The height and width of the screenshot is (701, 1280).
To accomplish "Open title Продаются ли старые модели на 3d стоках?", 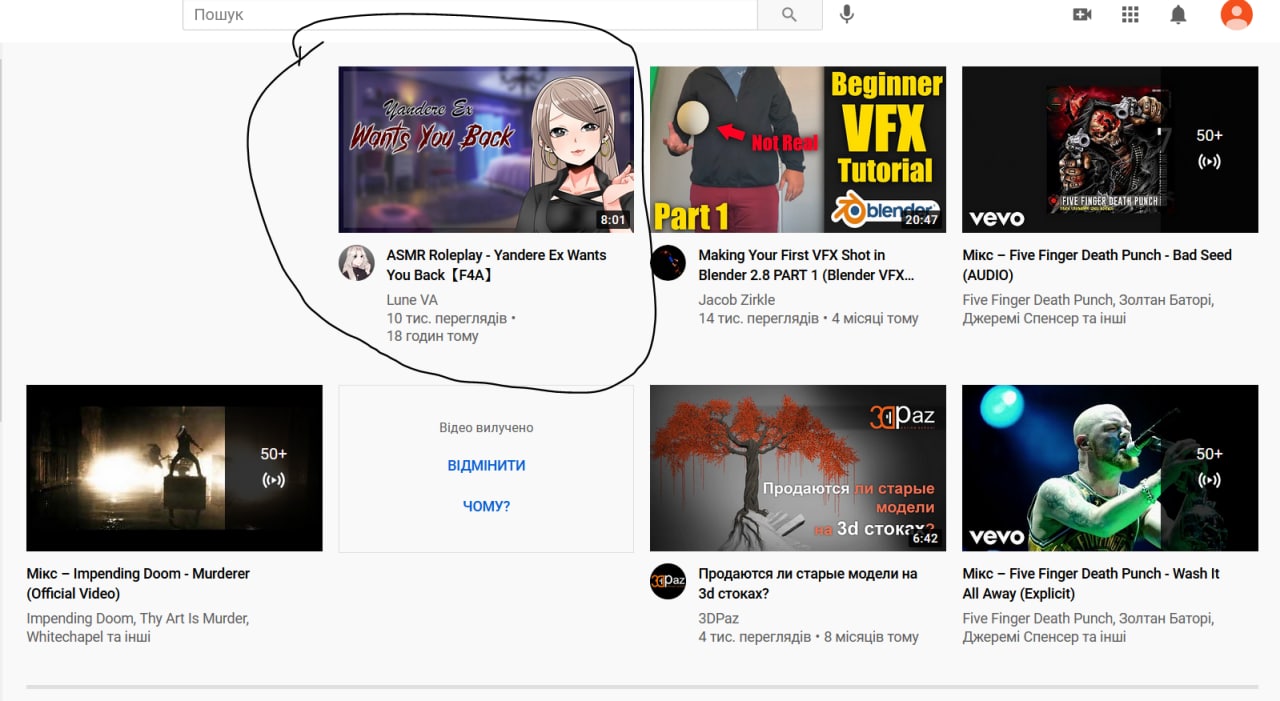I will tap(808, 583).
